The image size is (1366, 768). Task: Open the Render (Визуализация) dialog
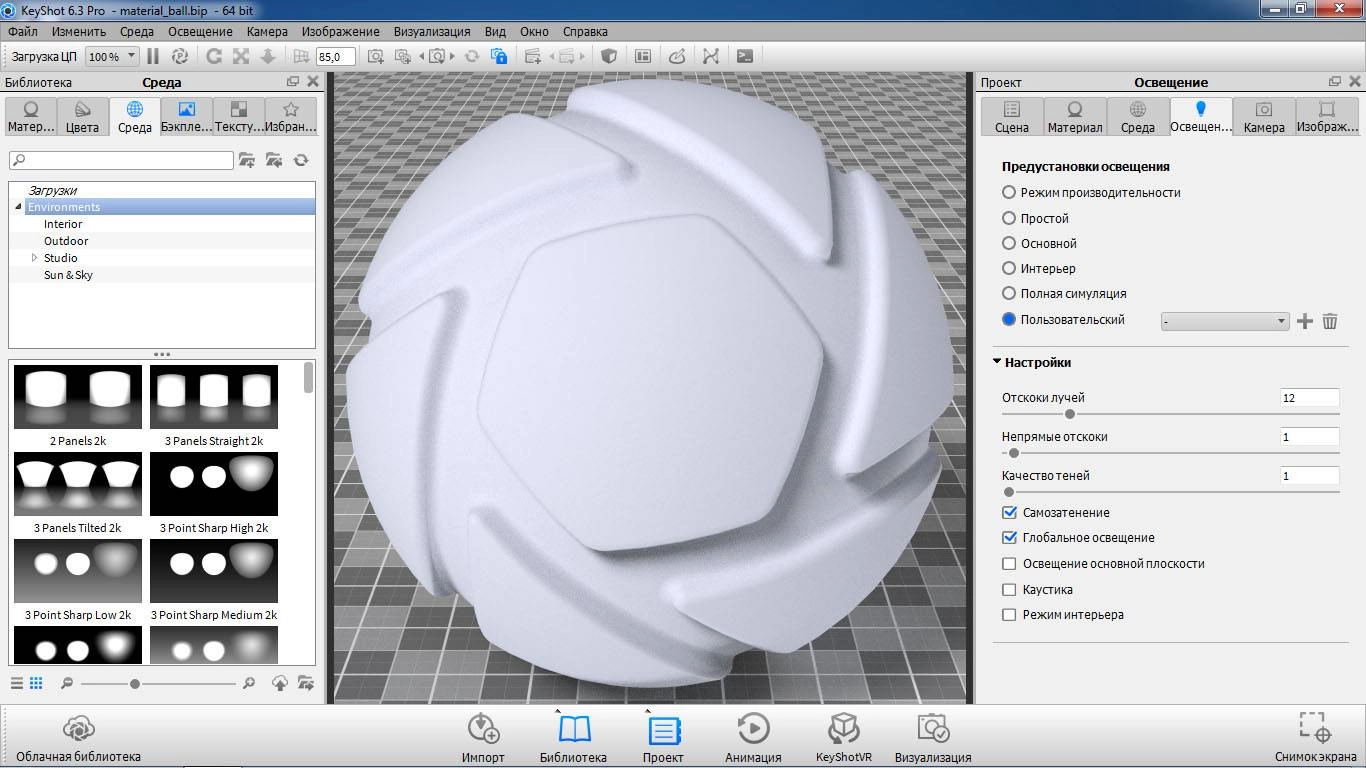pyautogui.click(x=933, y=738)
